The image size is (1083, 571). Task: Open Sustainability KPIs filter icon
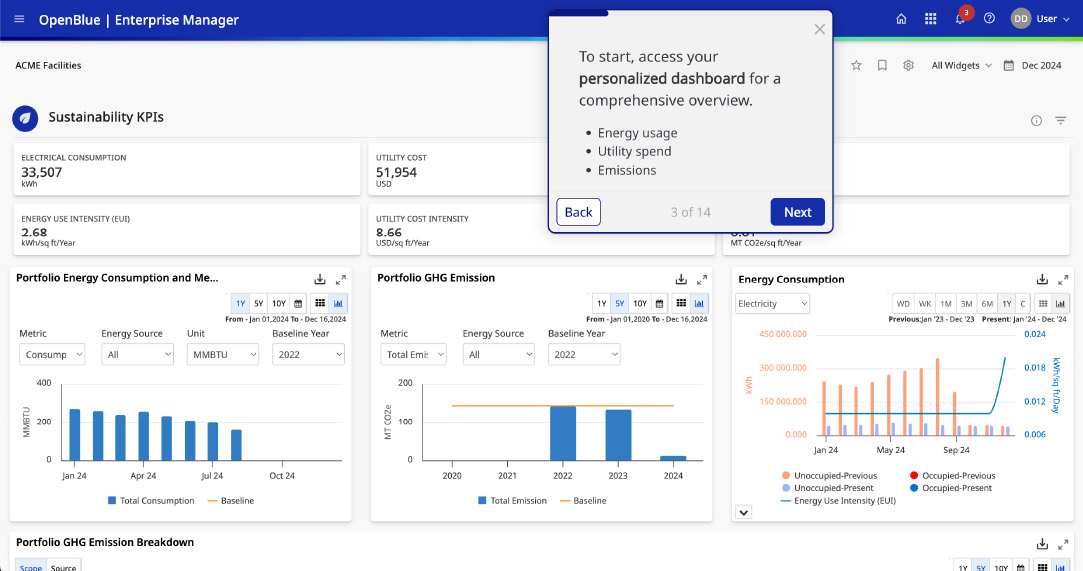pos(1061,120)
